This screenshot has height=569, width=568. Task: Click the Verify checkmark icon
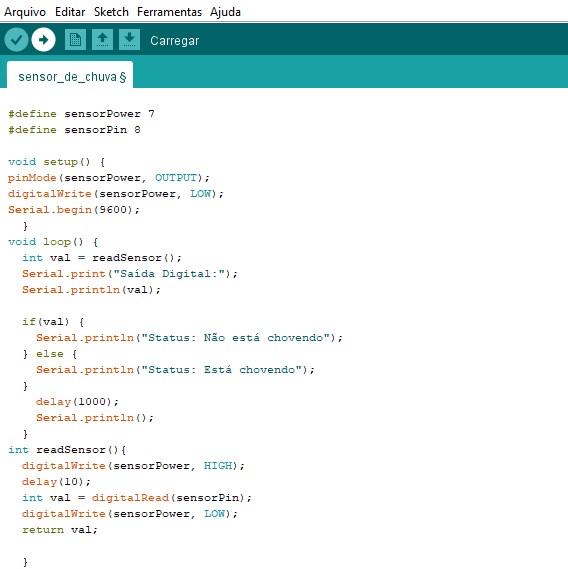click(16, 40)
